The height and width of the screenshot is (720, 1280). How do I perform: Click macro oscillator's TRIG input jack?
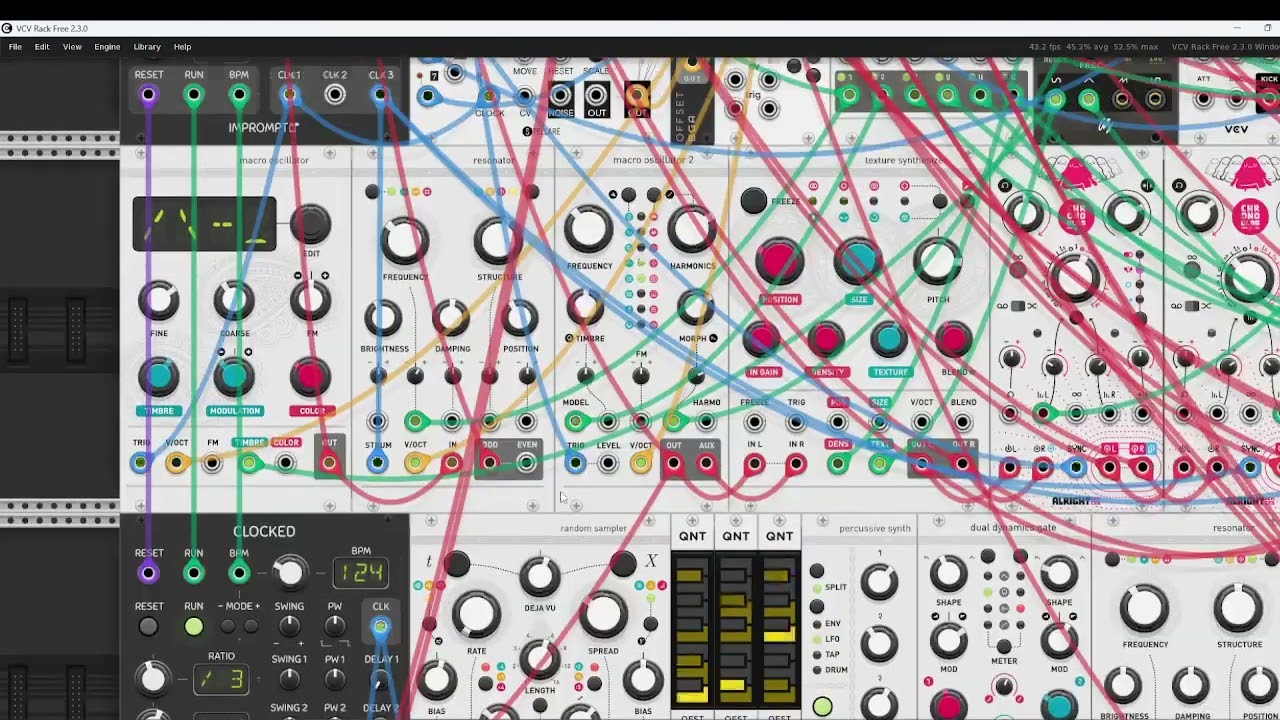coord(140,462)
